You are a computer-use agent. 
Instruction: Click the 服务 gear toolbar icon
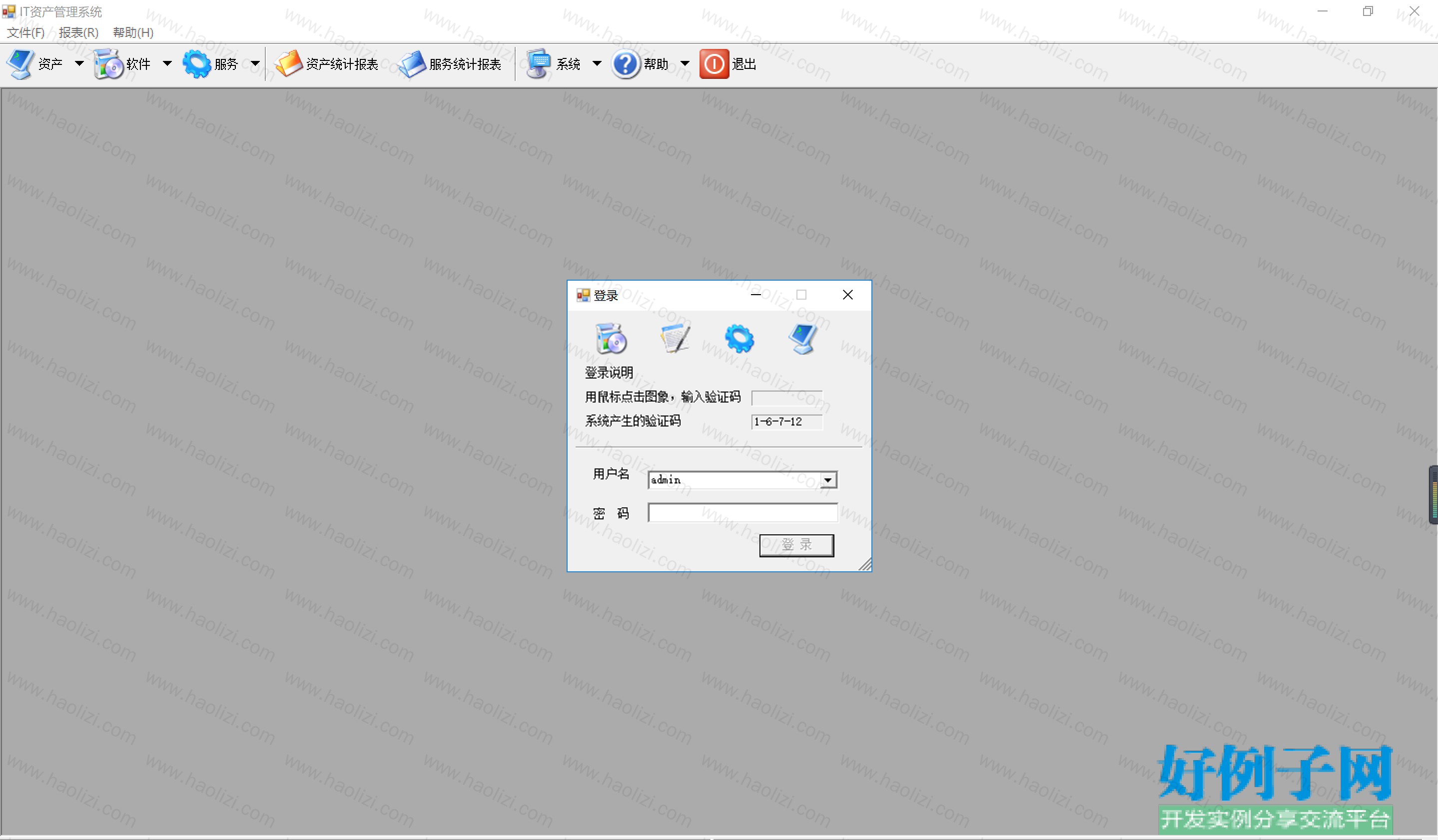[197, 64]
